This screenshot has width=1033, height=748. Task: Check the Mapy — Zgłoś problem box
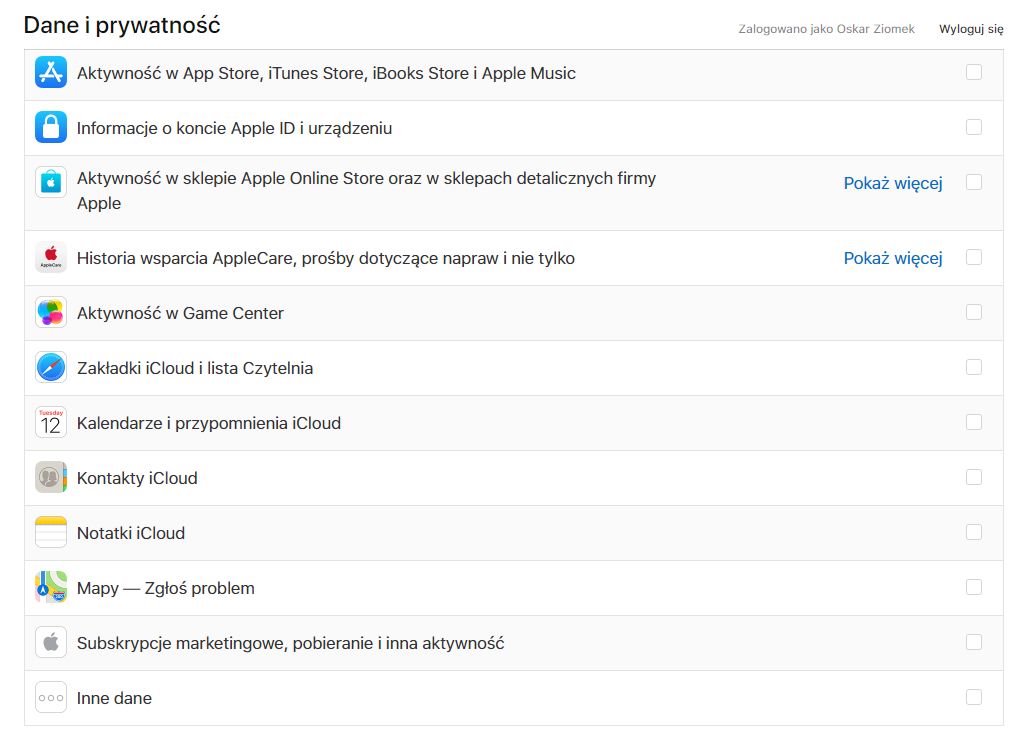tap(974, 587)
